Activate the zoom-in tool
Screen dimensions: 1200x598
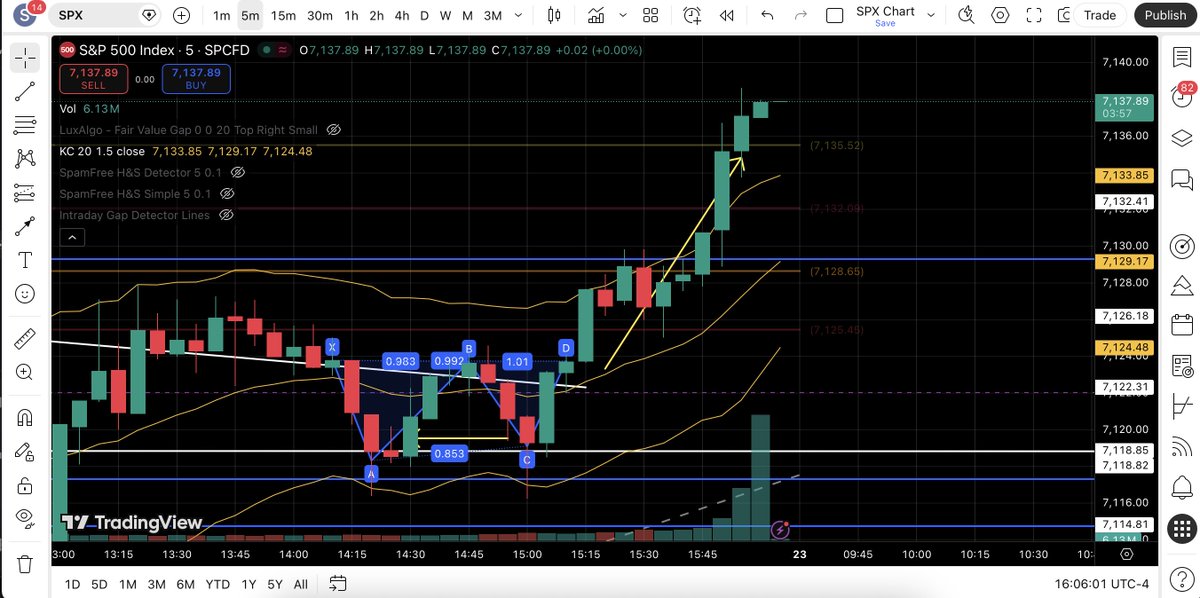point(25,372)
